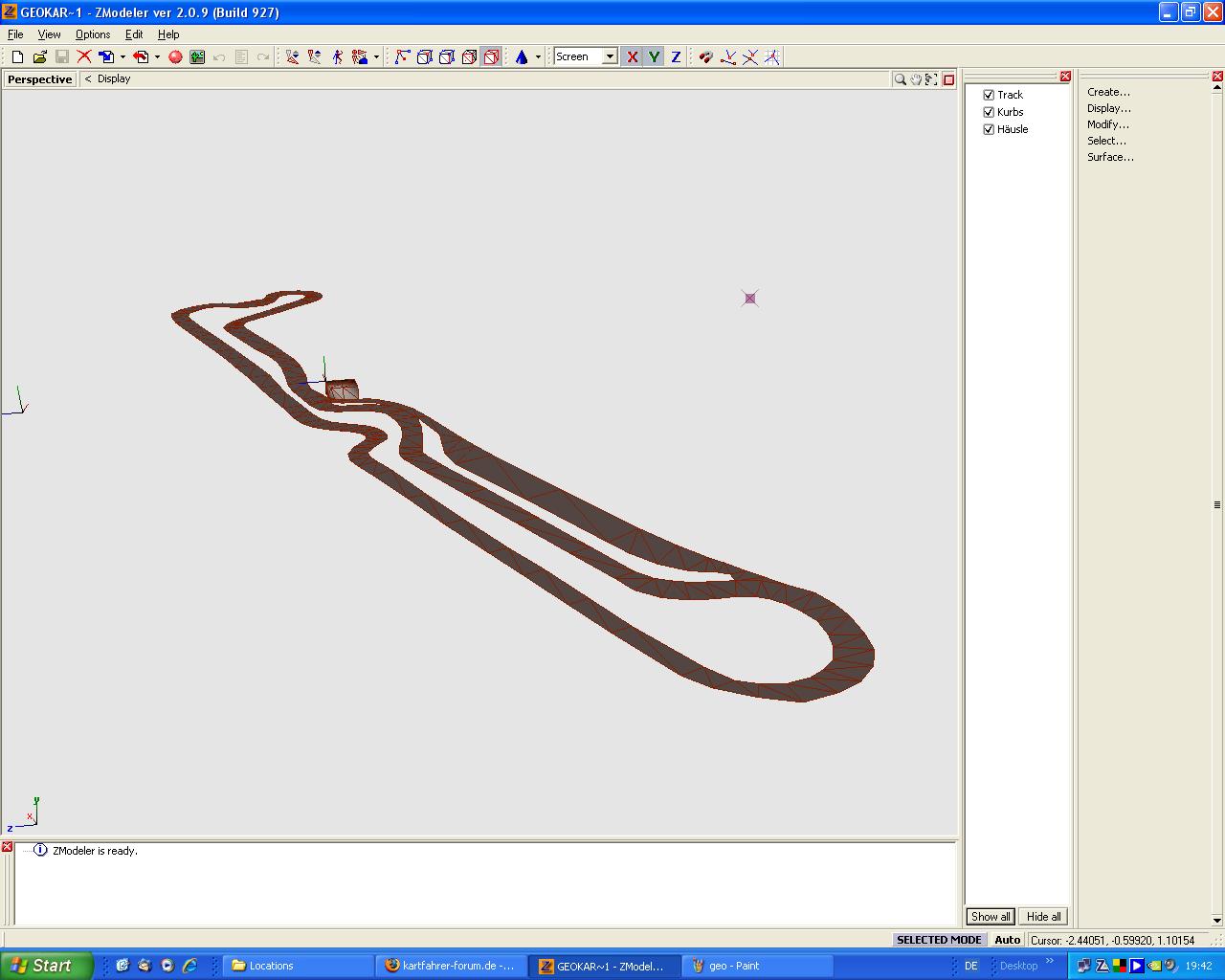Viewport: 1225px width, 980px height.
Task: Open the Windows Start button
Action: 47,966
